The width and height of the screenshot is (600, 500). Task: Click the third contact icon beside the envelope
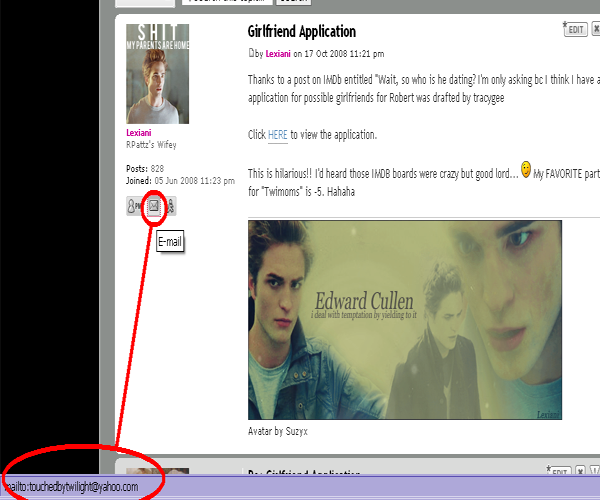pyautogui.click(x=170, y=206)
